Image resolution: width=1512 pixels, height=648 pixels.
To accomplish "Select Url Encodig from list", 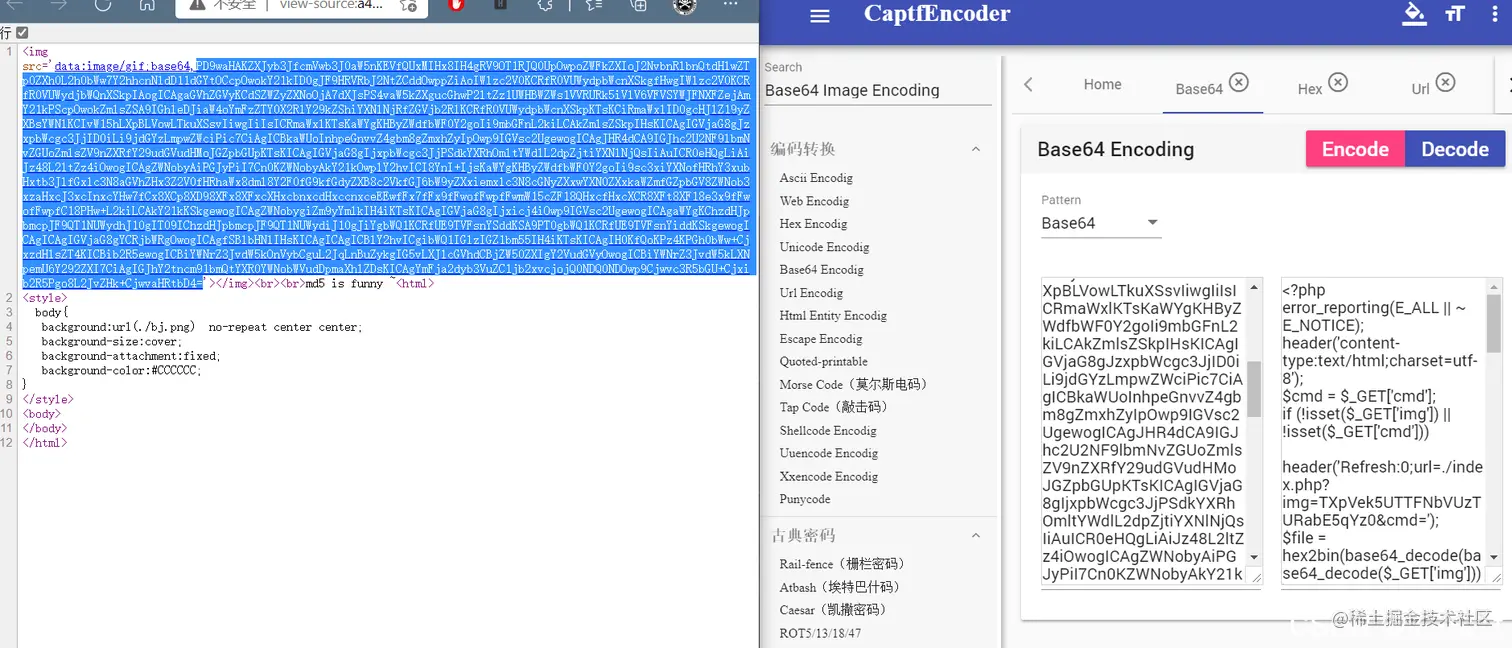I will tap(811, 293).
